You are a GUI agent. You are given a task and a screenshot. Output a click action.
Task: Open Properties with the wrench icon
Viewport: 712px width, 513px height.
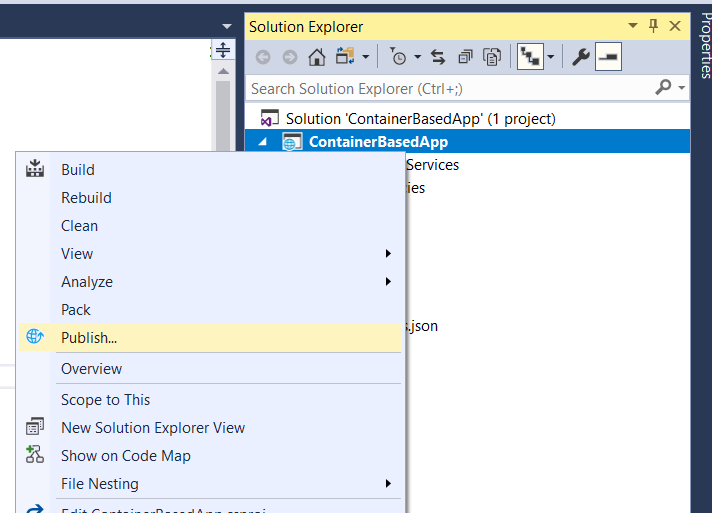pos(580,57)
